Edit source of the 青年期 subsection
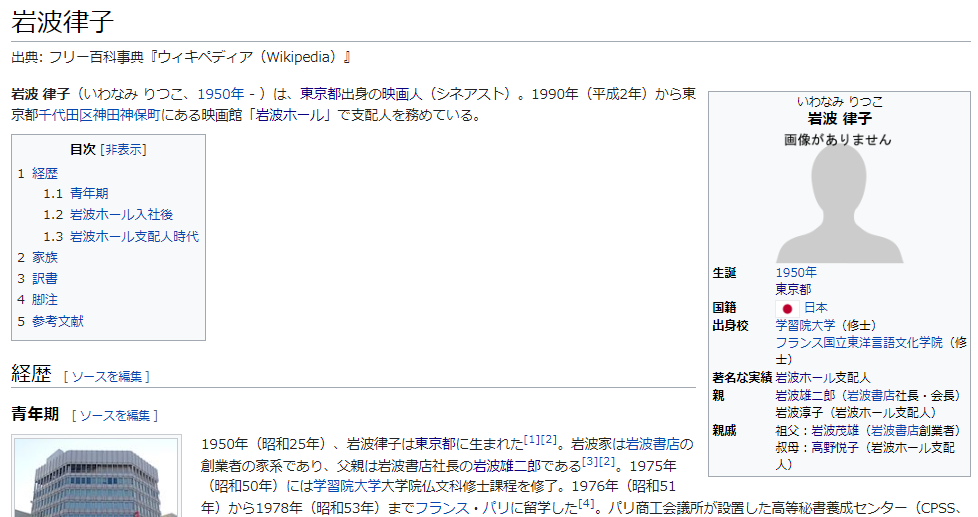 [115, 415]
